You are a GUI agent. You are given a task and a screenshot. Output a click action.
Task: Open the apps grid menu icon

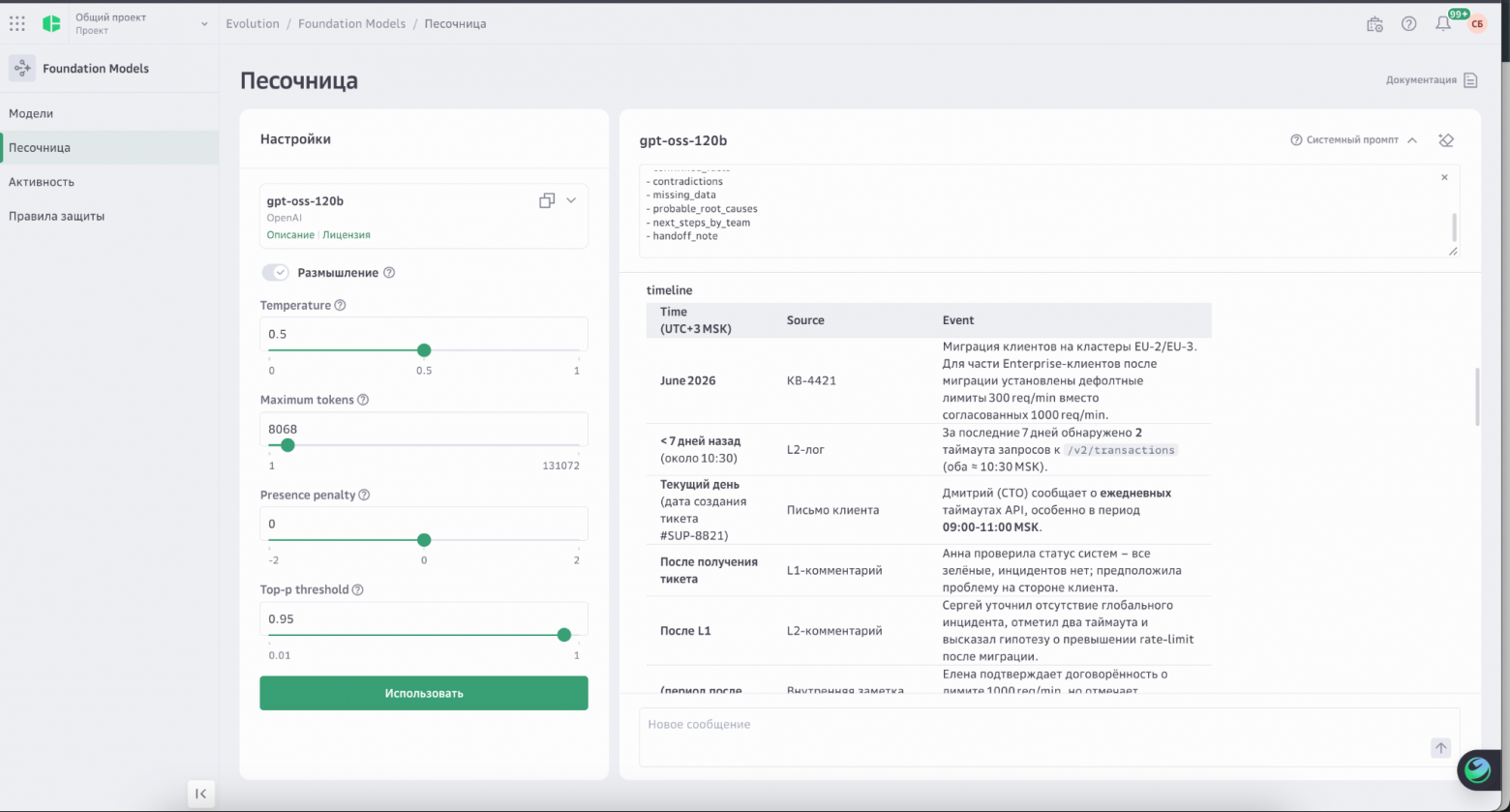[17, 23]
